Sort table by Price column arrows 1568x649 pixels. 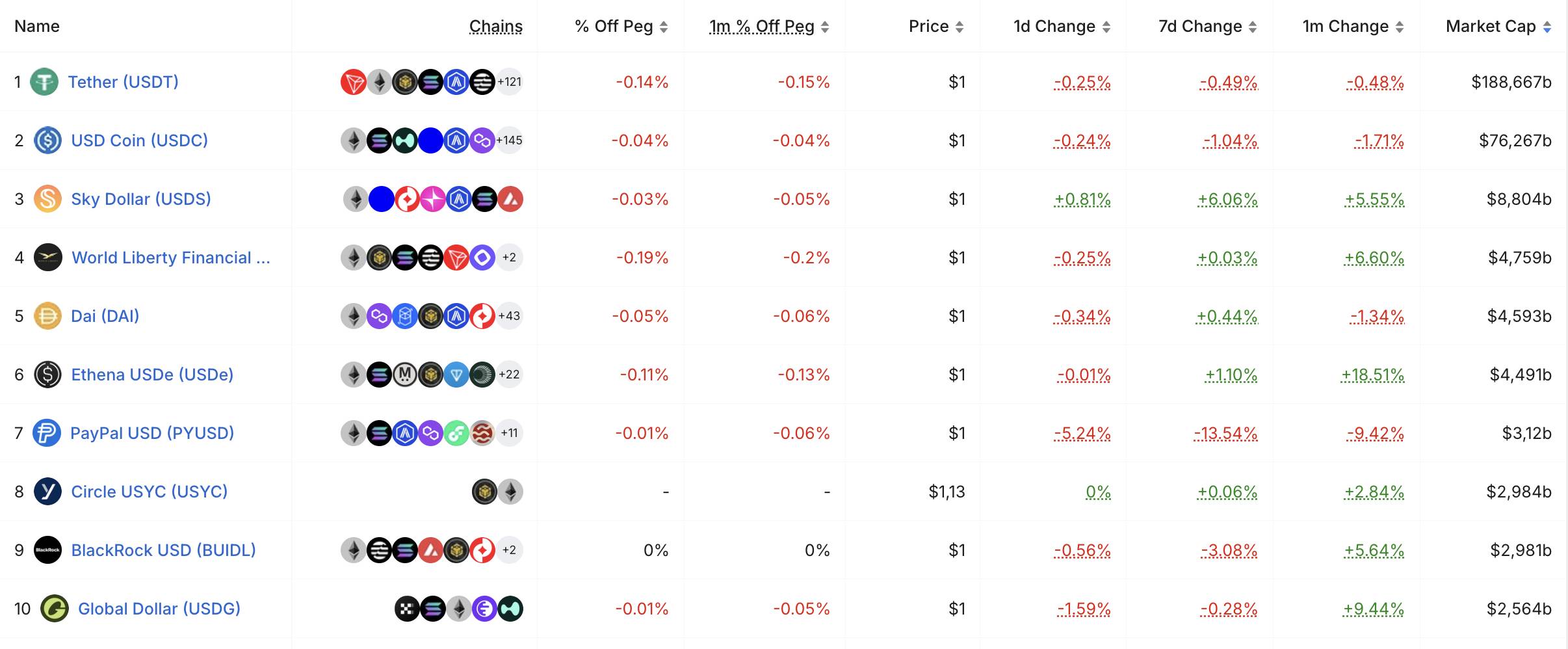[x=960, y=27]
